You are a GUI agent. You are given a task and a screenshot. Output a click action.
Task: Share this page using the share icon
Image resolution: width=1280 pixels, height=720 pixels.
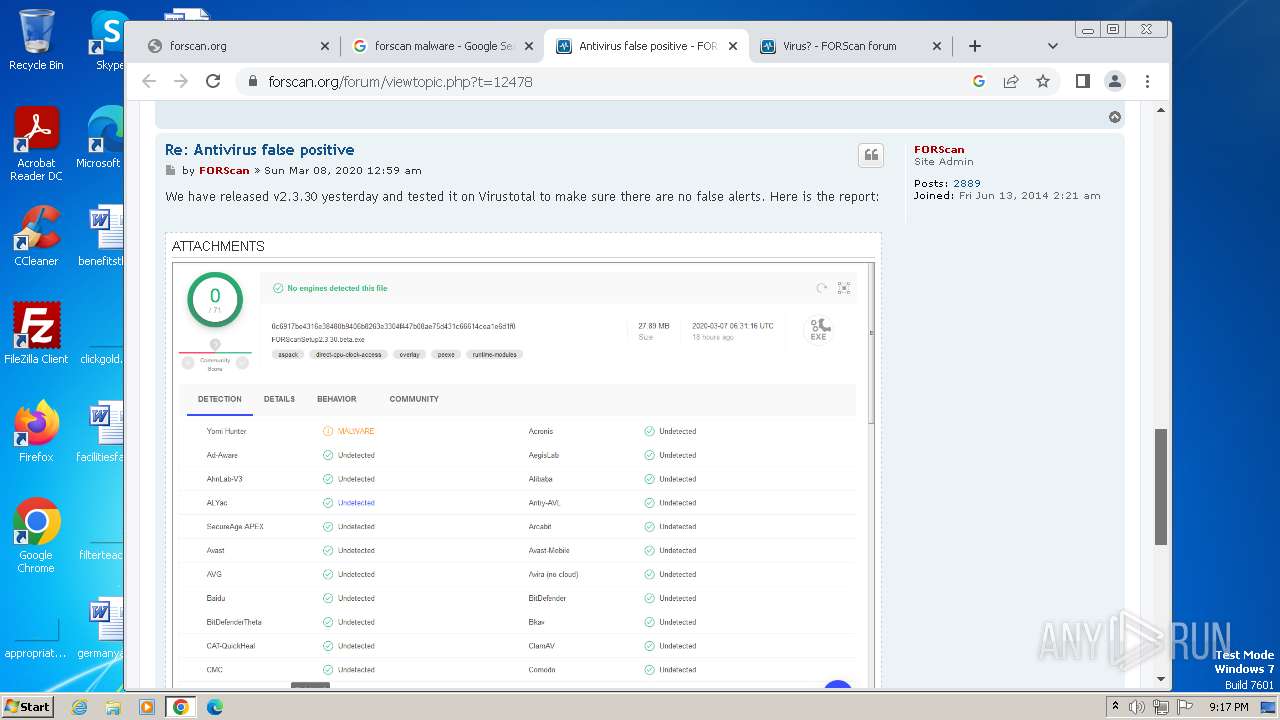pos(1011,81)
